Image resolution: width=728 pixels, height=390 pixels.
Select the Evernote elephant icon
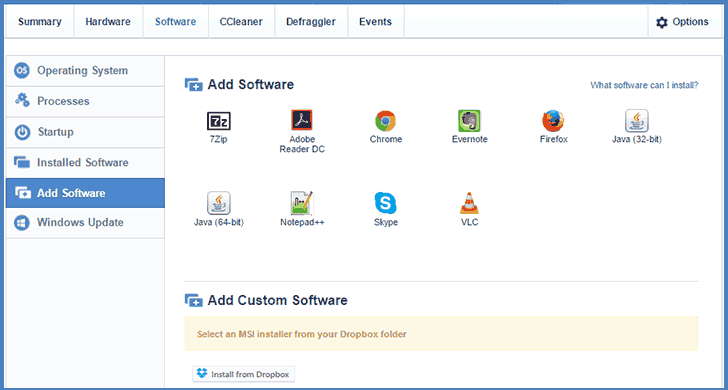click(x=469, y=121)
